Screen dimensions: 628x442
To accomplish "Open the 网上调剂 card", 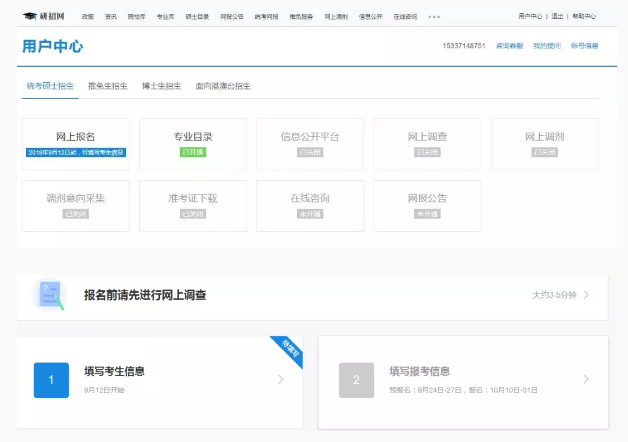I will pyautogui.click(x=545, y=144).
